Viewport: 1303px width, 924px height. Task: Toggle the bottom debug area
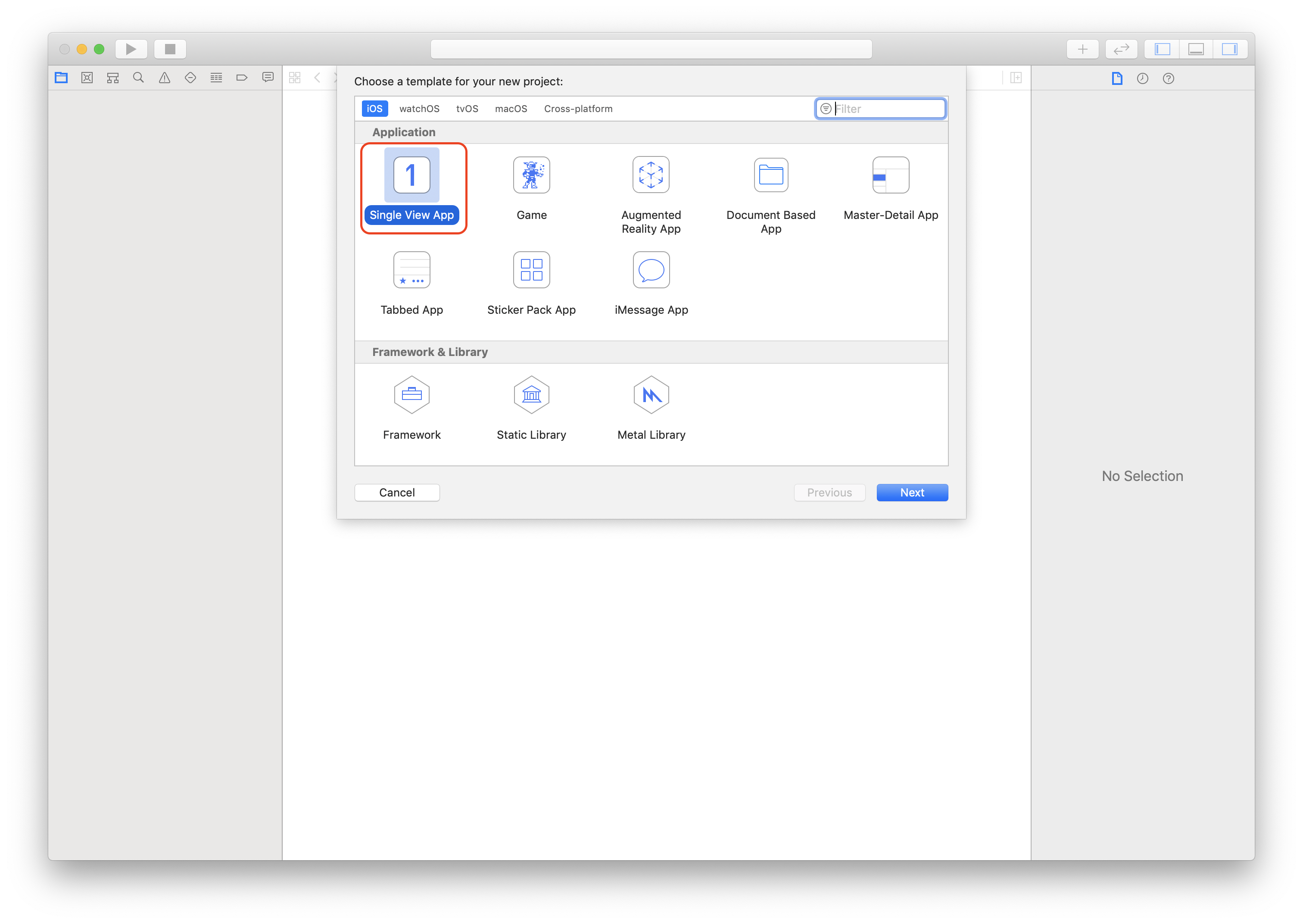pos(1196,50)
